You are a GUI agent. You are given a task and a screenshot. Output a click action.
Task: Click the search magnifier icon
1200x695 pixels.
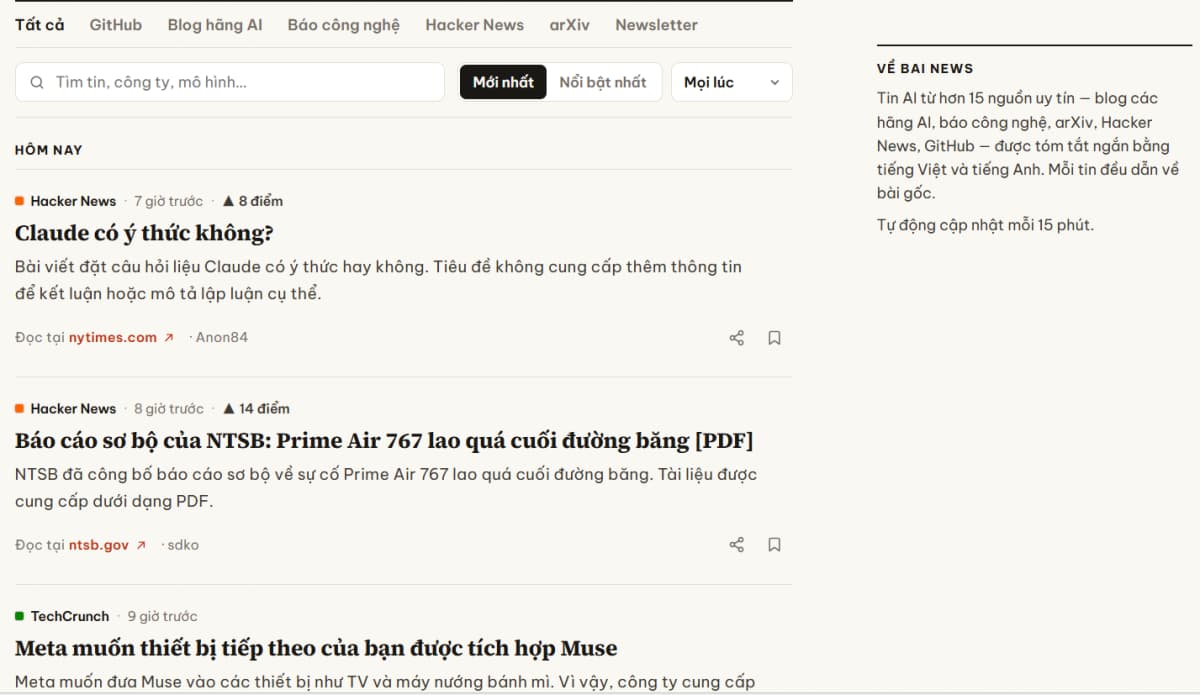click(x=37, y=82)
